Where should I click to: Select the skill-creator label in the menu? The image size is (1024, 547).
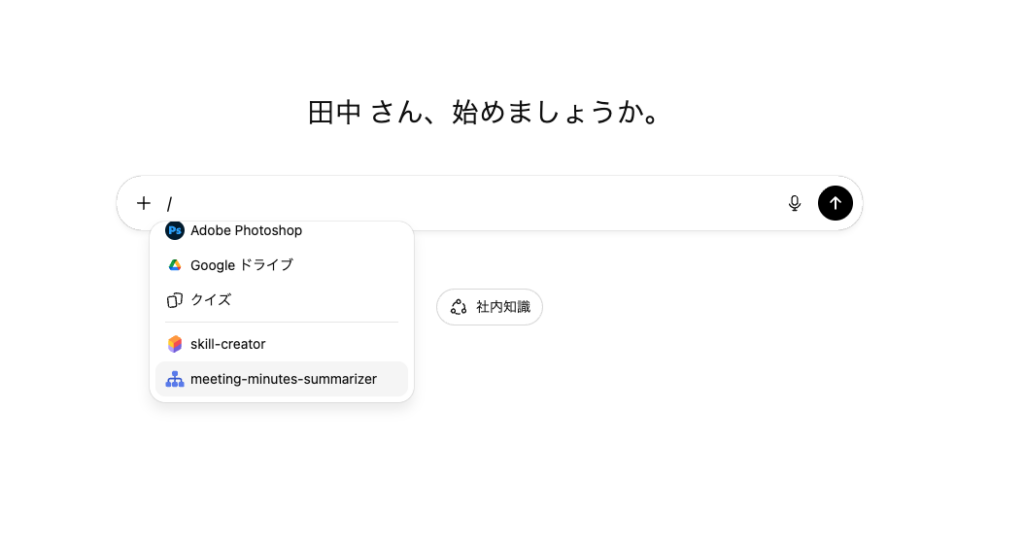(228, 344)
